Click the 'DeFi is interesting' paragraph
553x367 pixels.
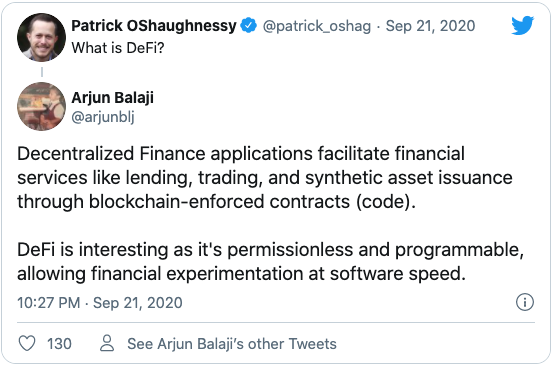(x=271, y=262)
